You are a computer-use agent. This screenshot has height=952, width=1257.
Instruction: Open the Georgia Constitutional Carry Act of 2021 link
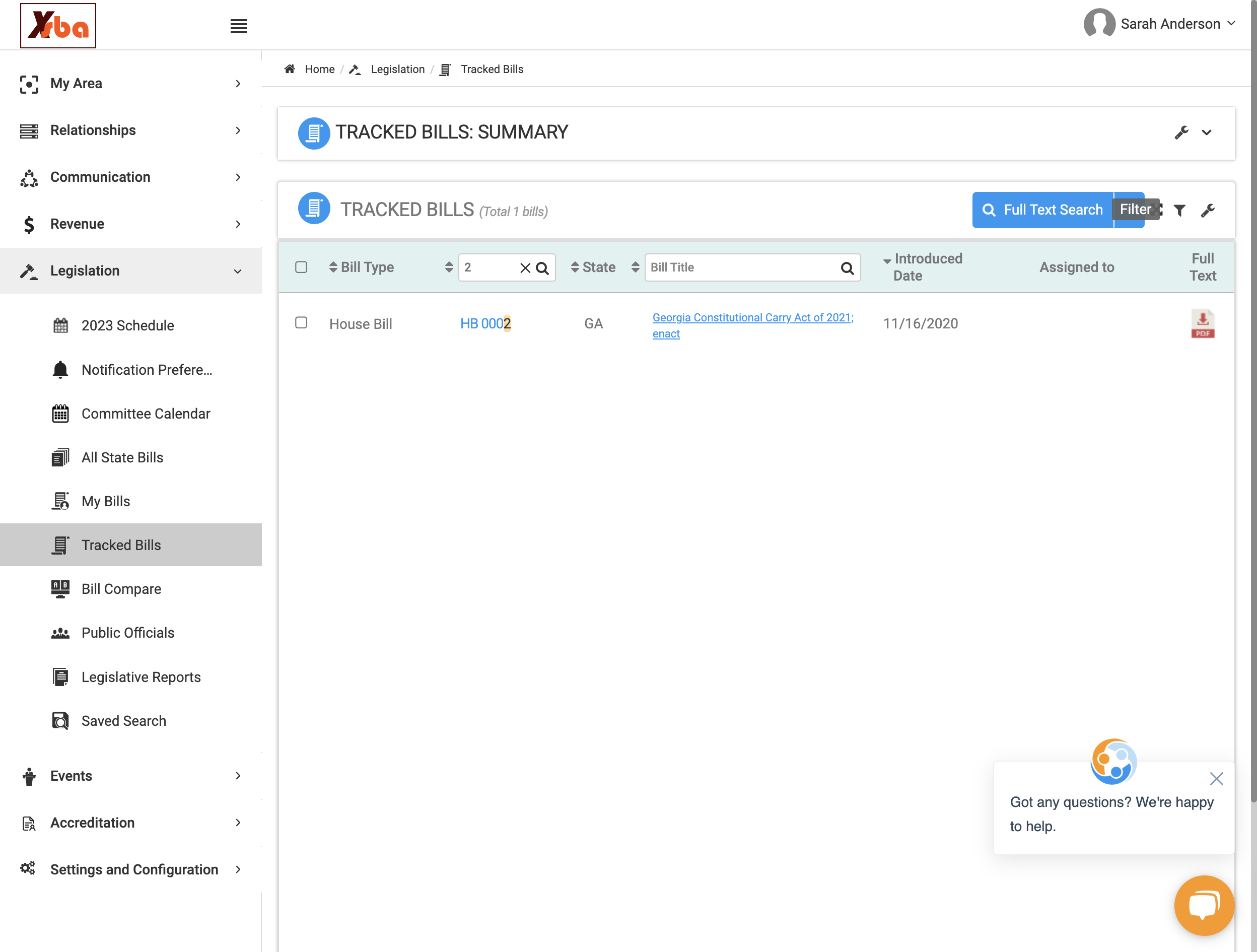pos(752,326)
